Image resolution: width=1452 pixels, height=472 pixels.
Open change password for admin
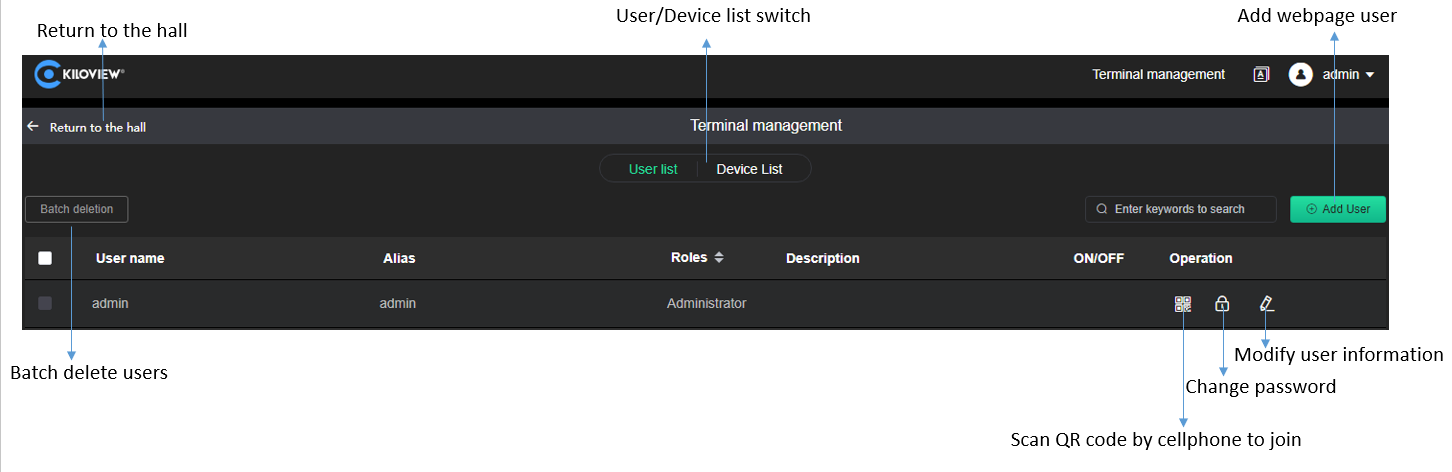click(1222, 304)
